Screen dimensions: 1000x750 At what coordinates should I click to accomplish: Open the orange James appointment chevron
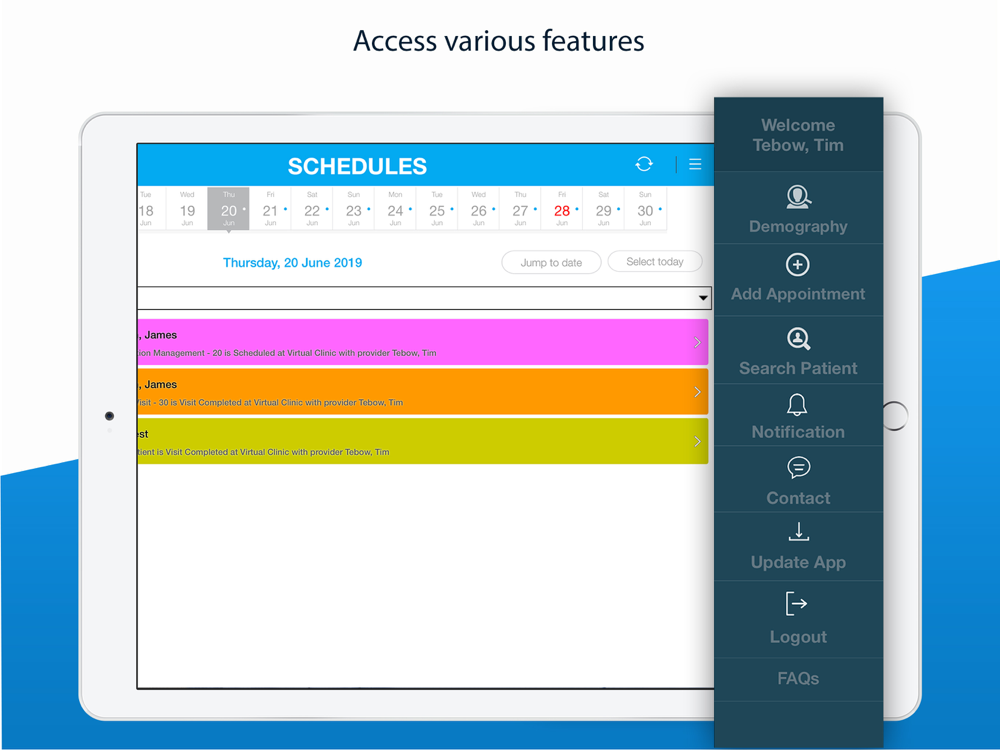coord(697,392)
